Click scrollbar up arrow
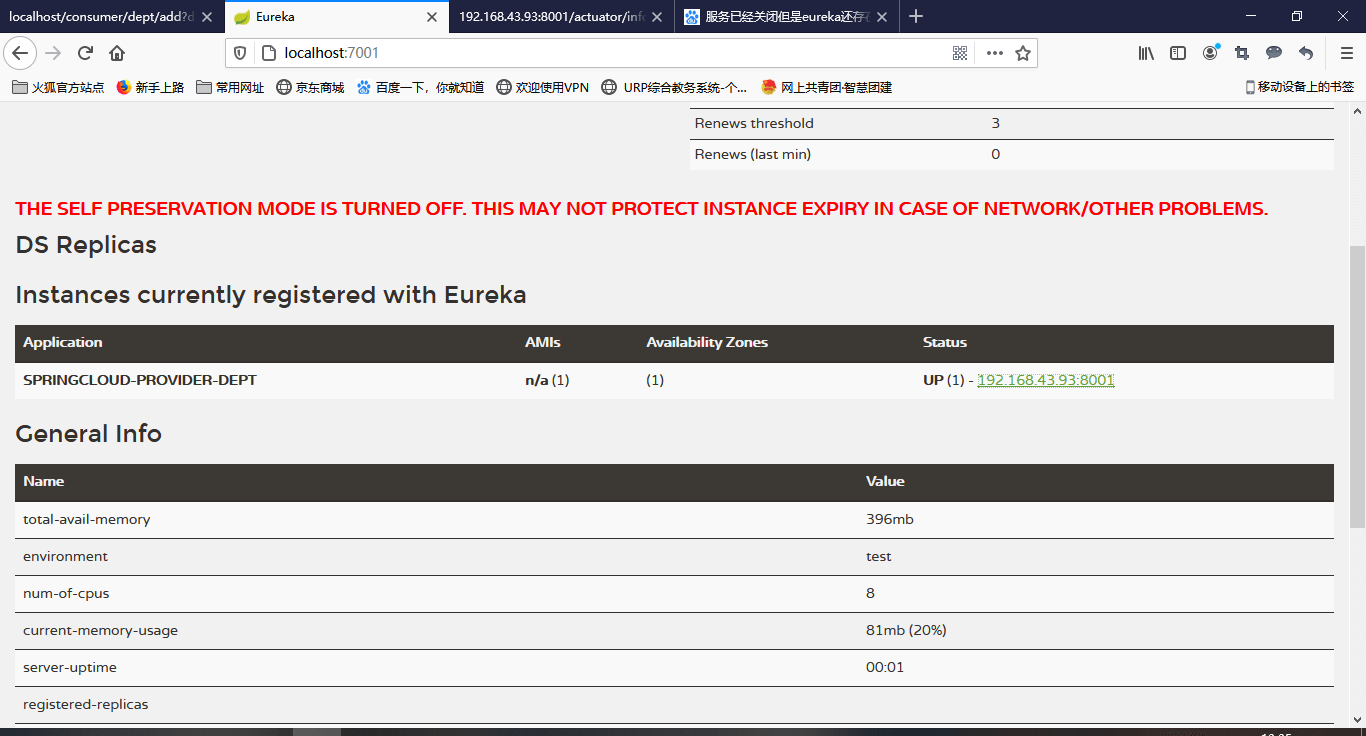Viewport: 1366px width, 736px height. tap(1357, 111)
